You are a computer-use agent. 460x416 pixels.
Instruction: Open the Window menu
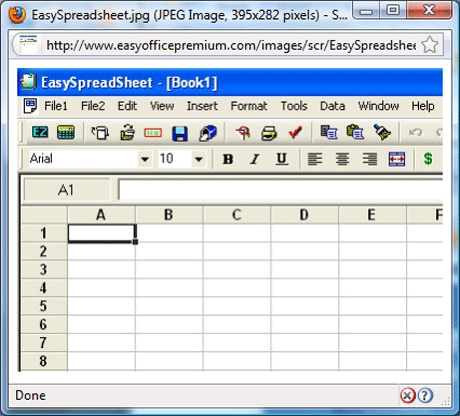pos(378,106)
